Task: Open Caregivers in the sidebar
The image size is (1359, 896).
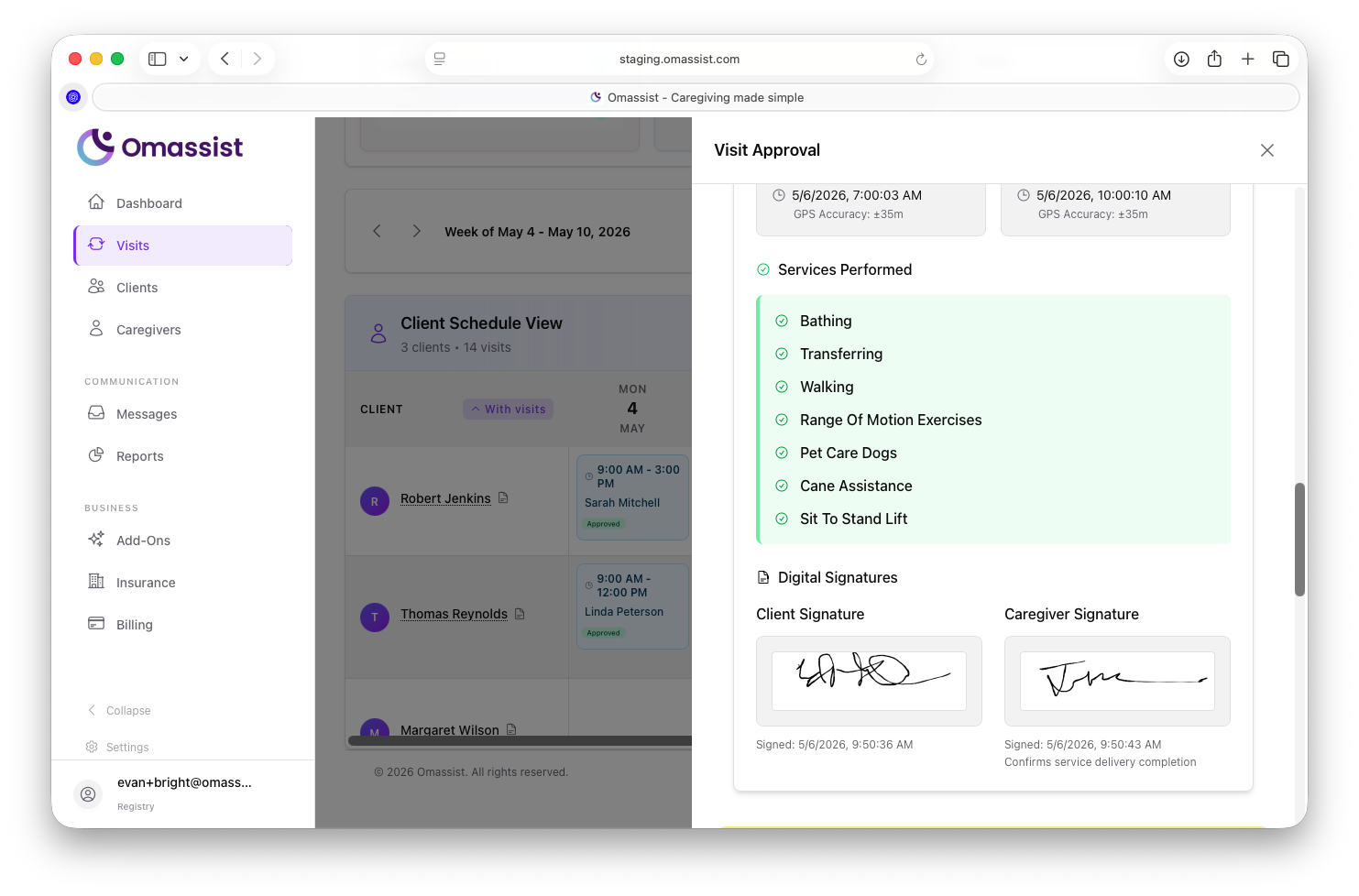Action: pos(182,330)
